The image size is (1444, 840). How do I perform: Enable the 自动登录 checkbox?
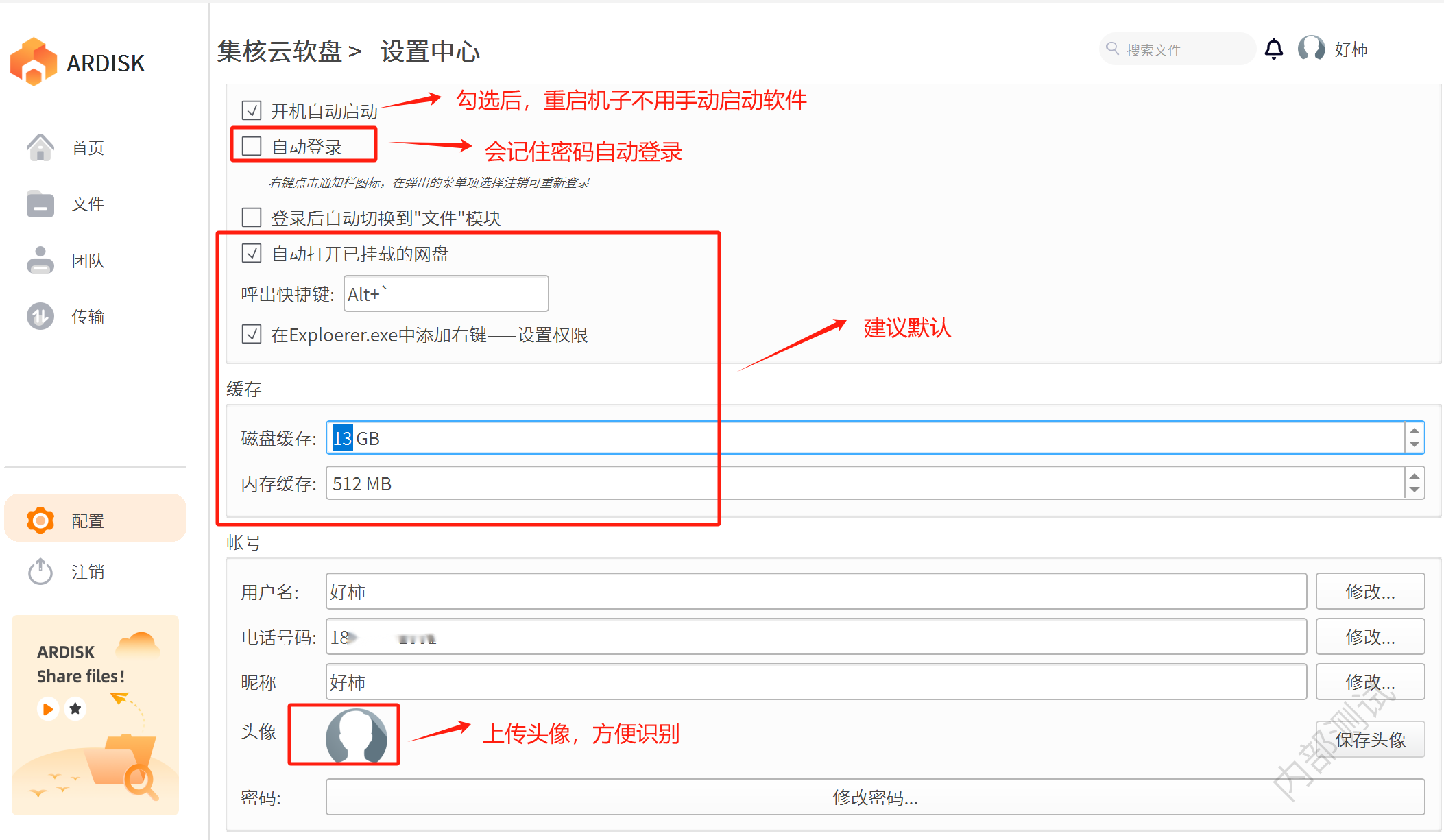tap(252, 146)
